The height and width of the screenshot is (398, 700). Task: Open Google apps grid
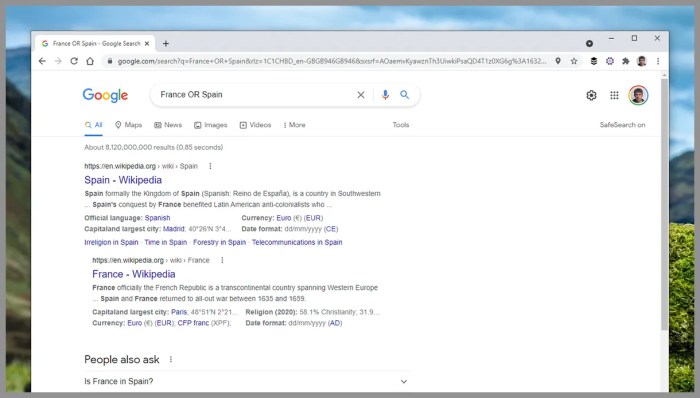(614, 95)
